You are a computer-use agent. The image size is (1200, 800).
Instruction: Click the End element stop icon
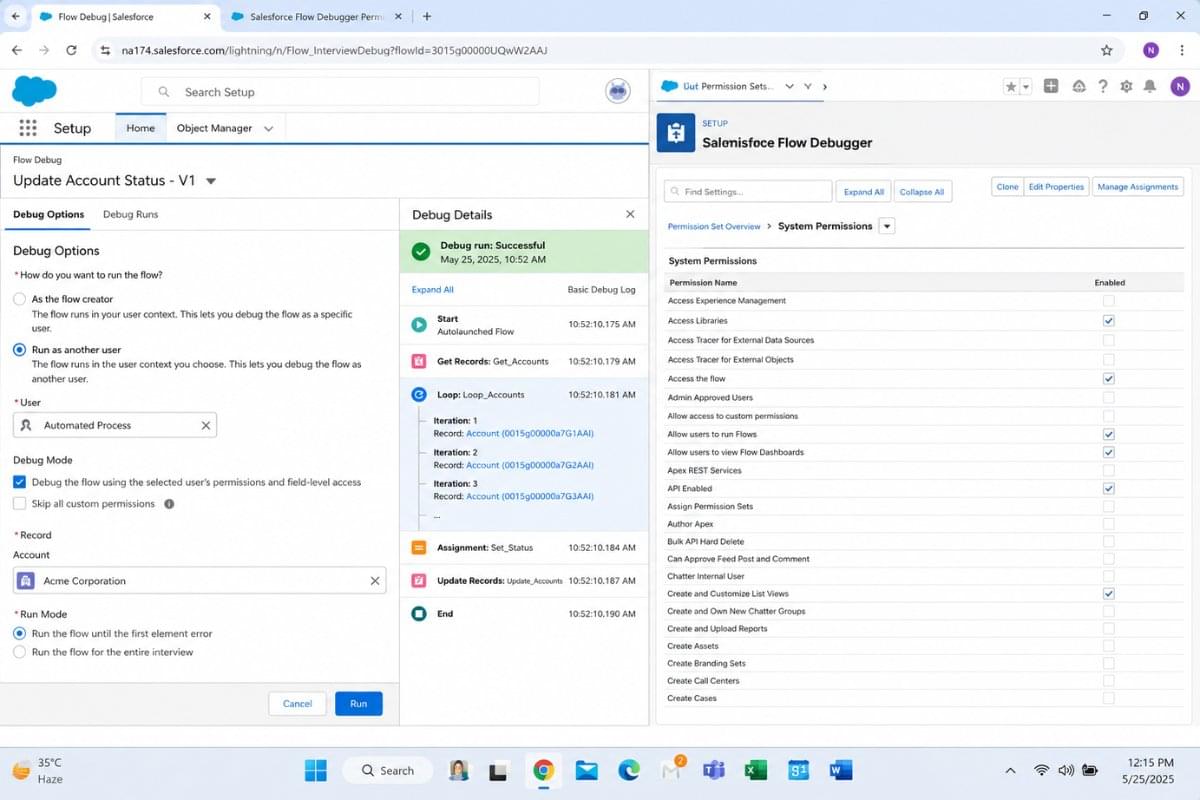(419, 614)
